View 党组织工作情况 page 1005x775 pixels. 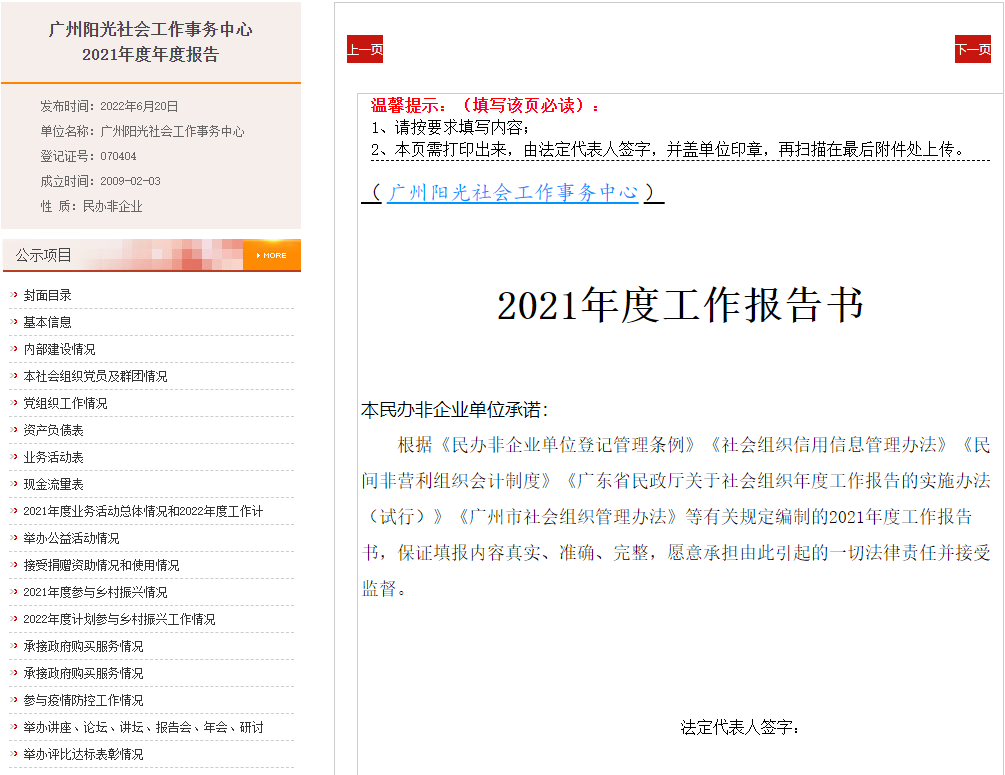(65, 403)
